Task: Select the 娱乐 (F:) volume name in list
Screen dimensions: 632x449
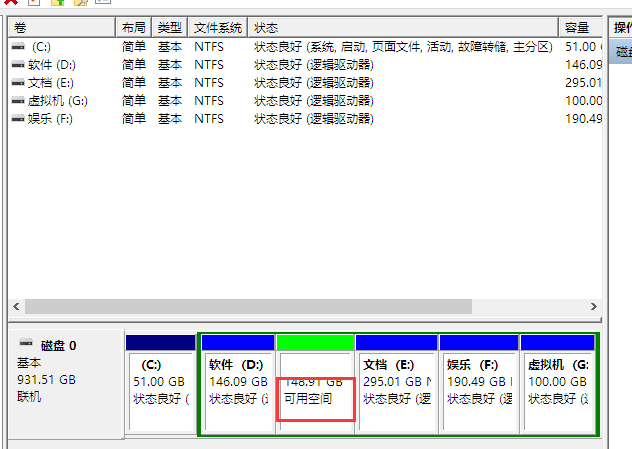Action: 50,118
